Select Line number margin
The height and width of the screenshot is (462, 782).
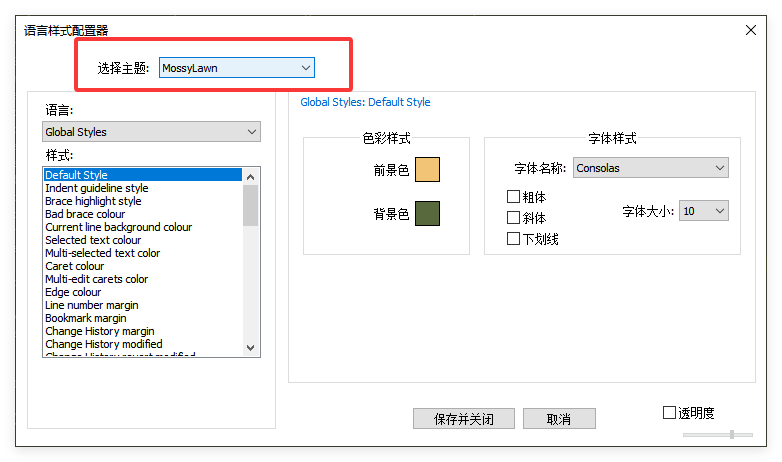click(x=143, y=305)
